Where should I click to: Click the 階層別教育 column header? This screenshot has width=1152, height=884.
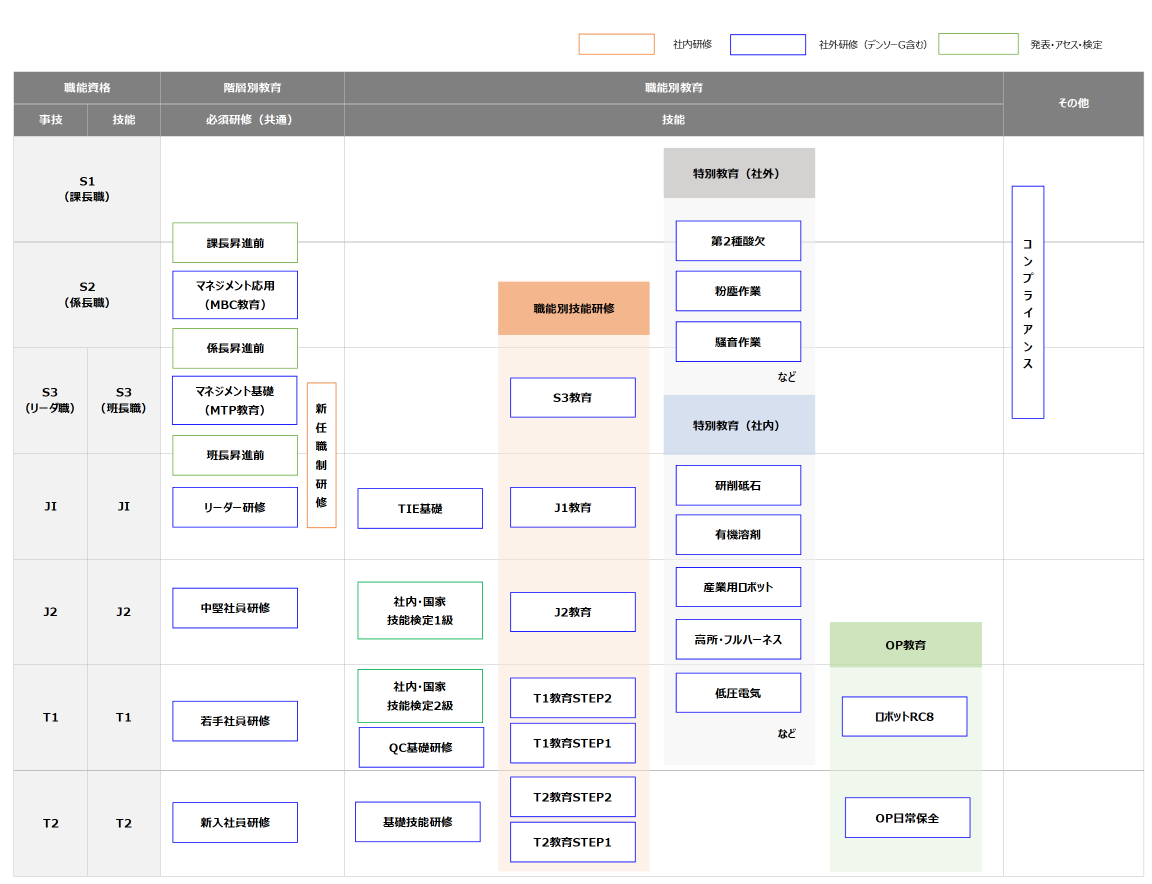252,88
